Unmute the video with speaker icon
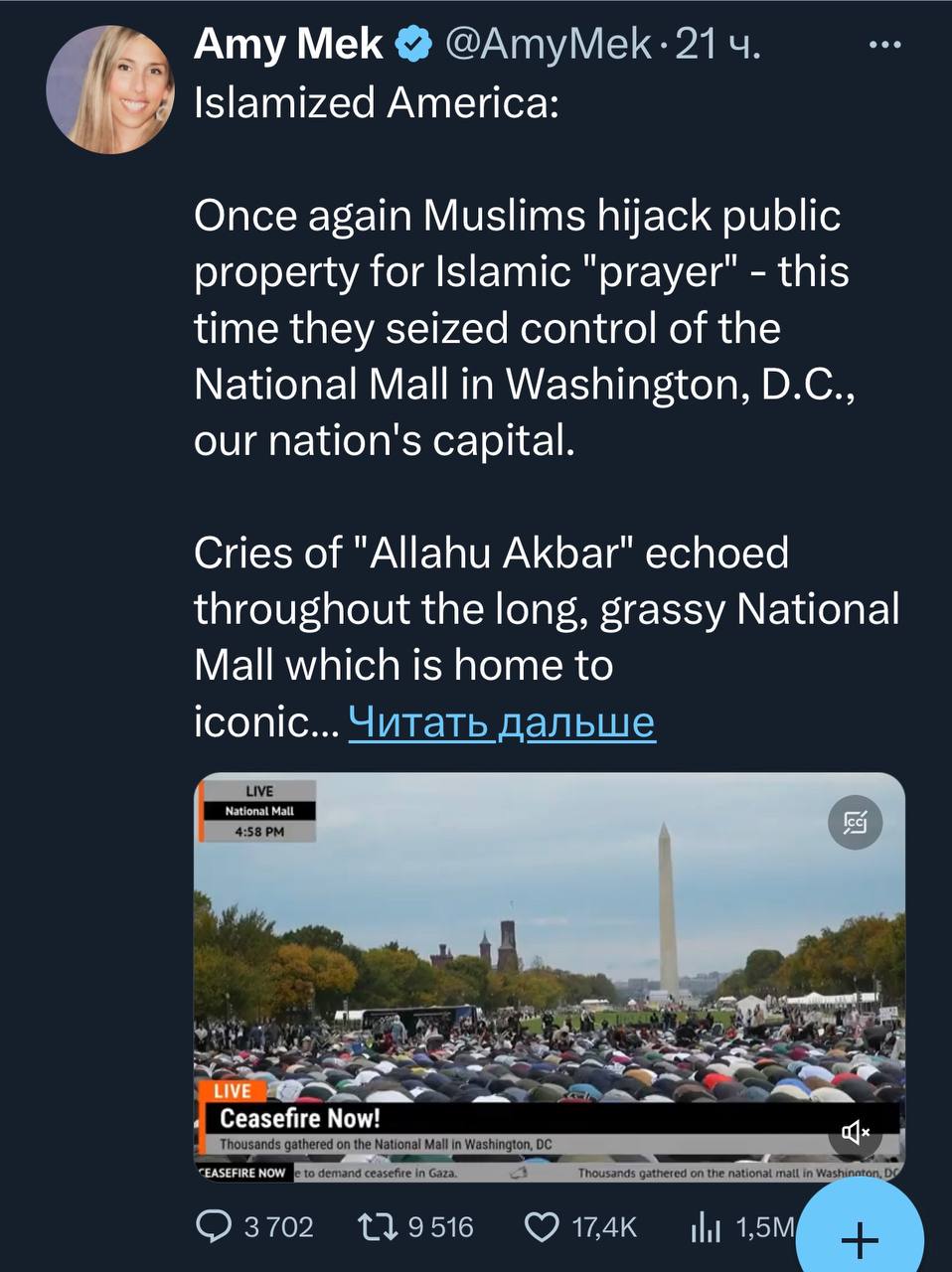 tap(856, 1132)
